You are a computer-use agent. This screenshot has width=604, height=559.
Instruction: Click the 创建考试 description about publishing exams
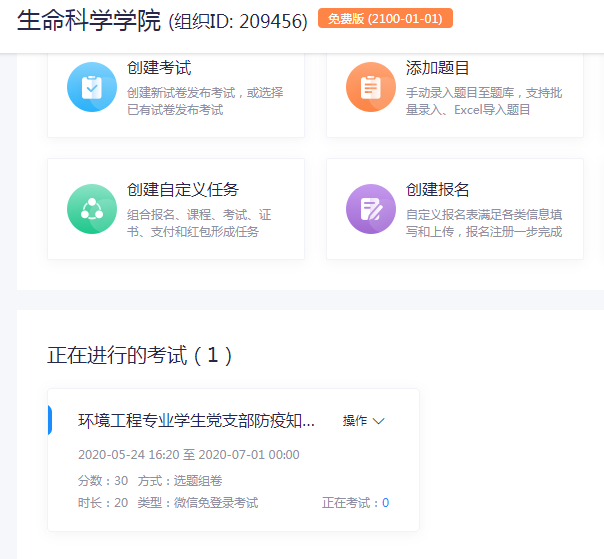point(205,101)
